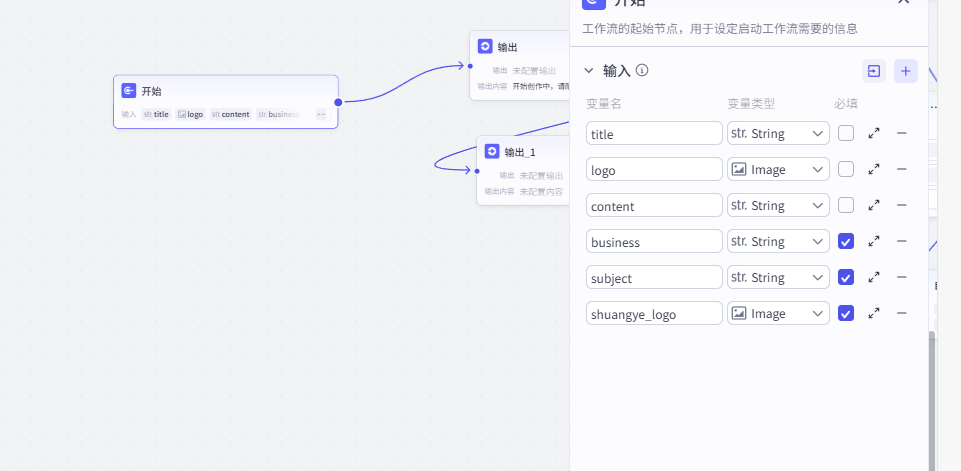Change the business variable type dropdown
This screenshot has height=471, width=961.
pyautogui.click(x=778, y=241)
